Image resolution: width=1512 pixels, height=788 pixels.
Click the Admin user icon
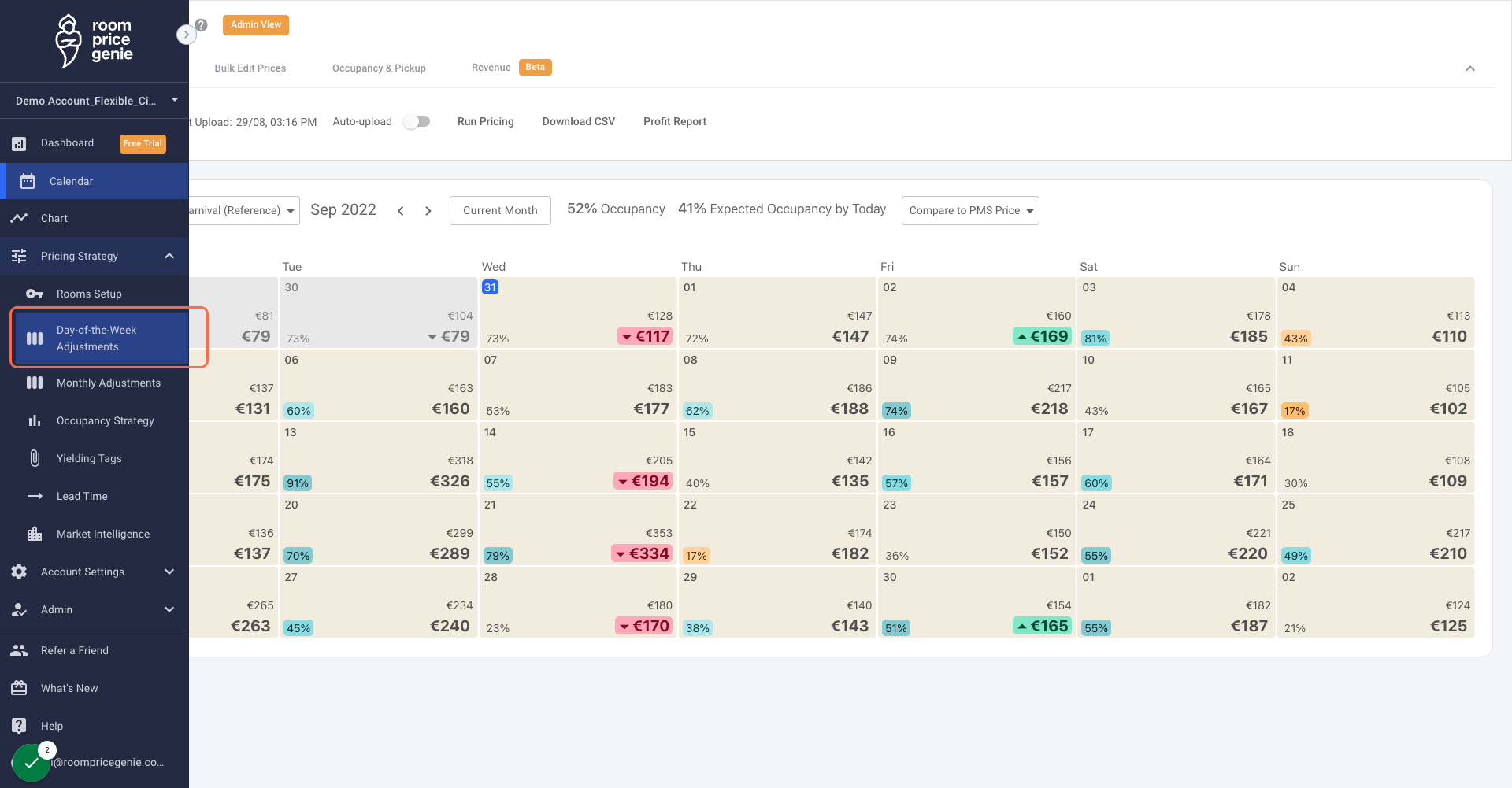pyautogui.click(x=19, y=609)
